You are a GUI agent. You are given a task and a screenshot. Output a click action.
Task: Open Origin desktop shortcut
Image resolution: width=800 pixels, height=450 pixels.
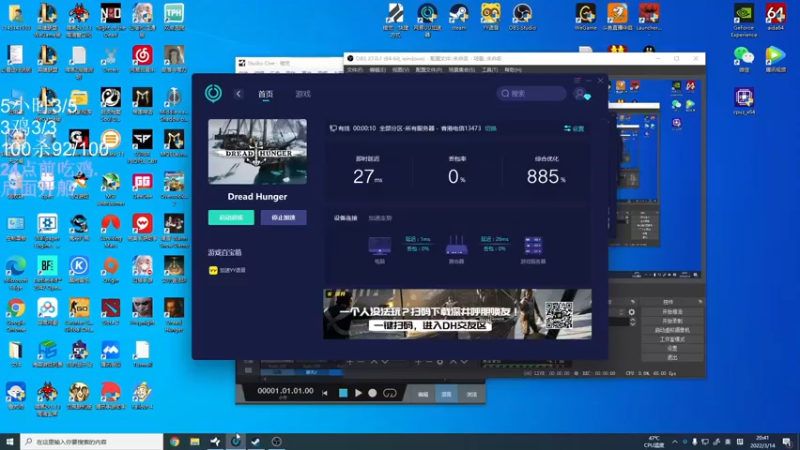(x=111, y=270)
